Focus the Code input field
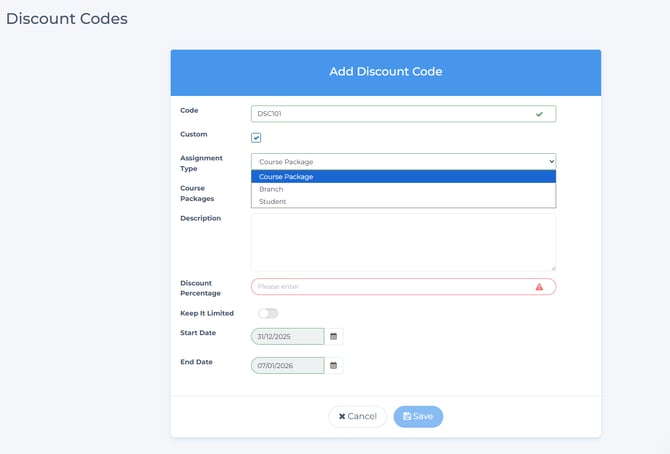 tap(390, 114)
